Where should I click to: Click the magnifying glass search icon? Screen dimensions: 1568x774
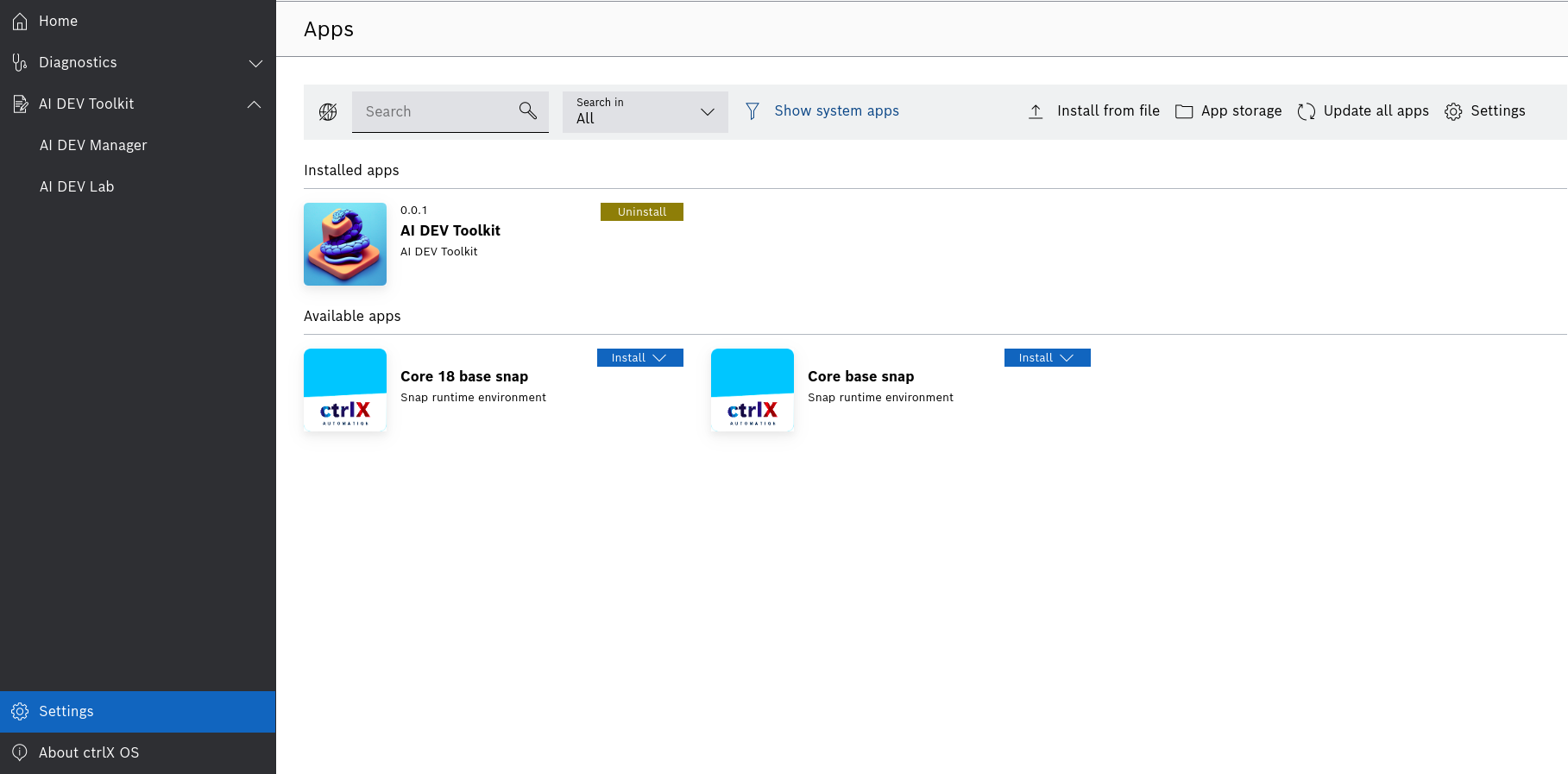pyautogui.click(x=528, y=110)
